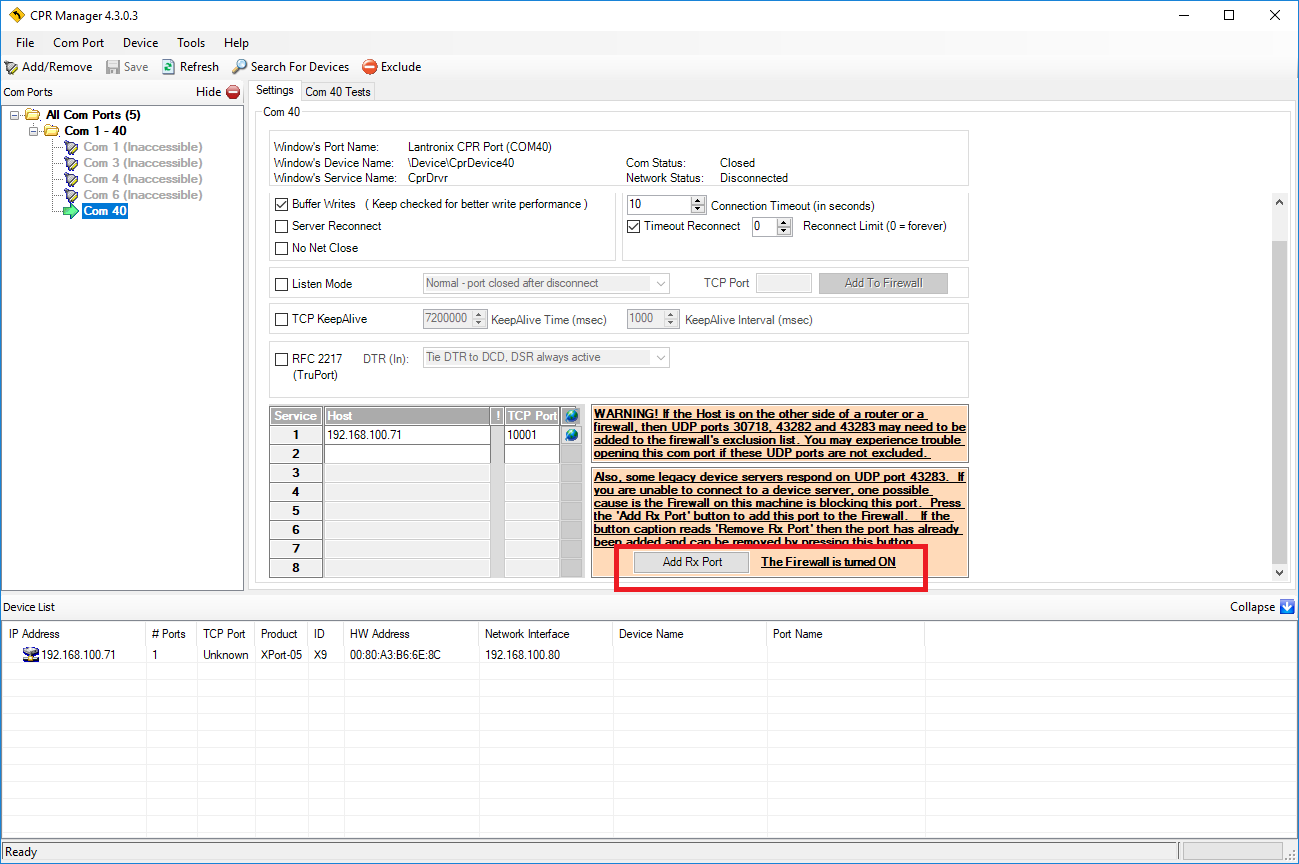Screen dimensions: 1299x864
Task: Select the 192.168.100.71 device icon in the list
Action: tap(30, 655)
